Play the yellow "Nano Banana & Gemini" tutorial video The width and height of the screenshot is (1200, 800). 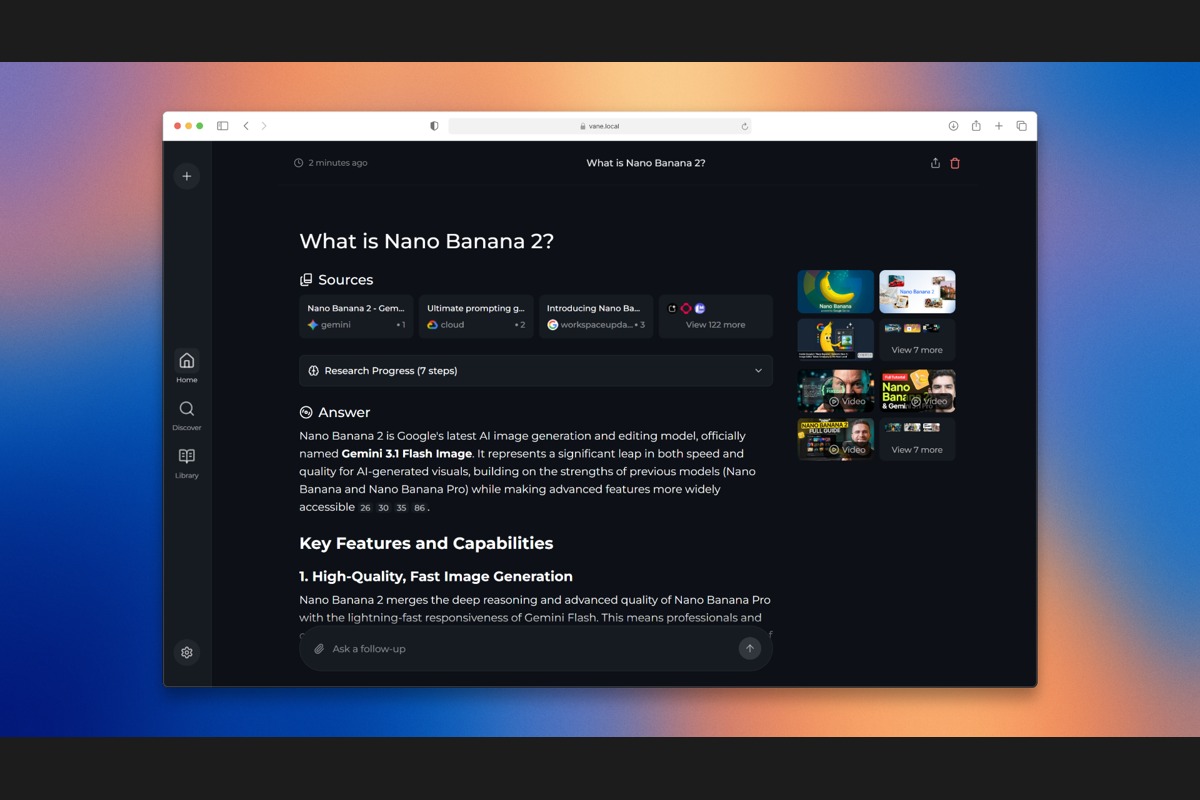click(917, 391)
